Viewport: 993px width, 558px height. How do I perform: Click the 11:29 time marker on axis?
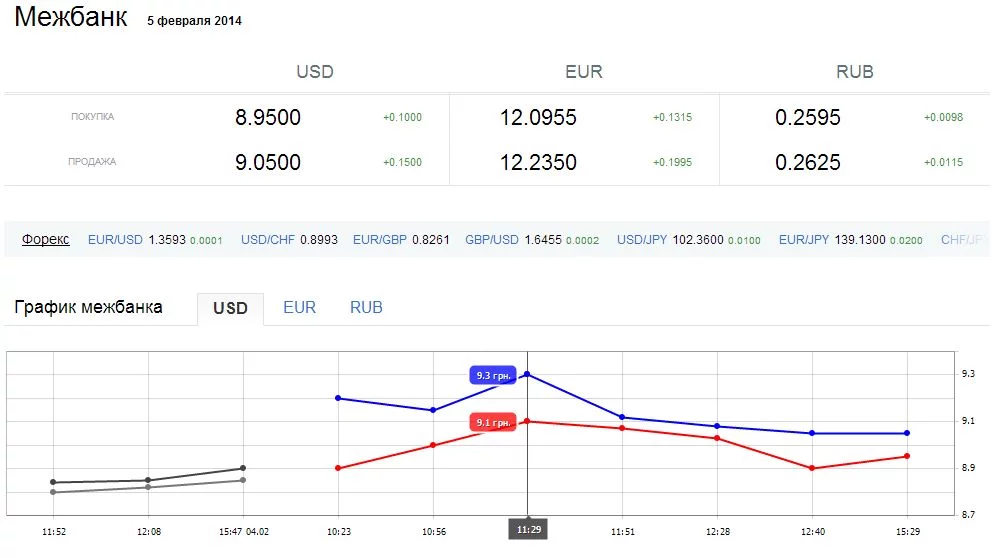point(527,529)
